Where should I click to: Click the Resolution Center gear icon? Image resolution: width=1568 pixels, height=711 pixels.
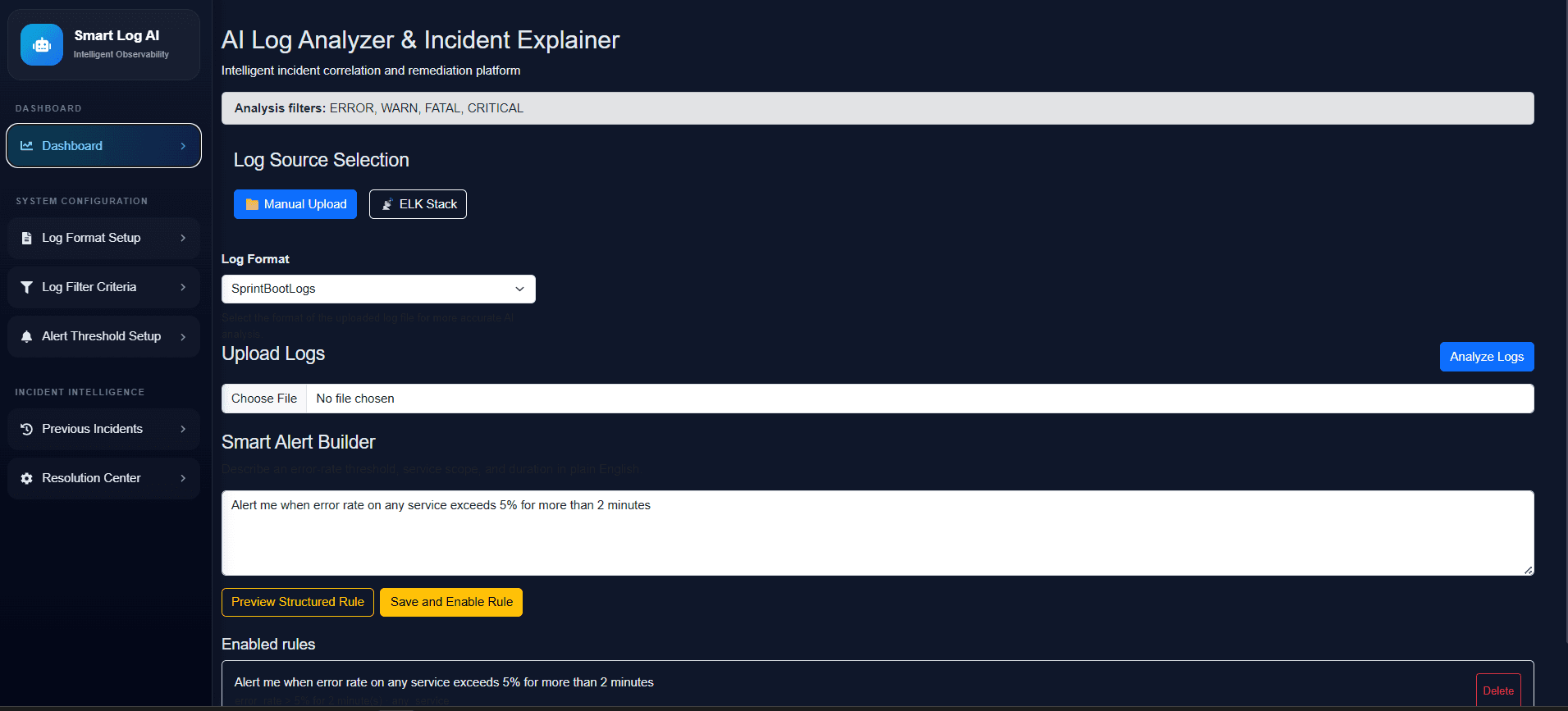27,478
